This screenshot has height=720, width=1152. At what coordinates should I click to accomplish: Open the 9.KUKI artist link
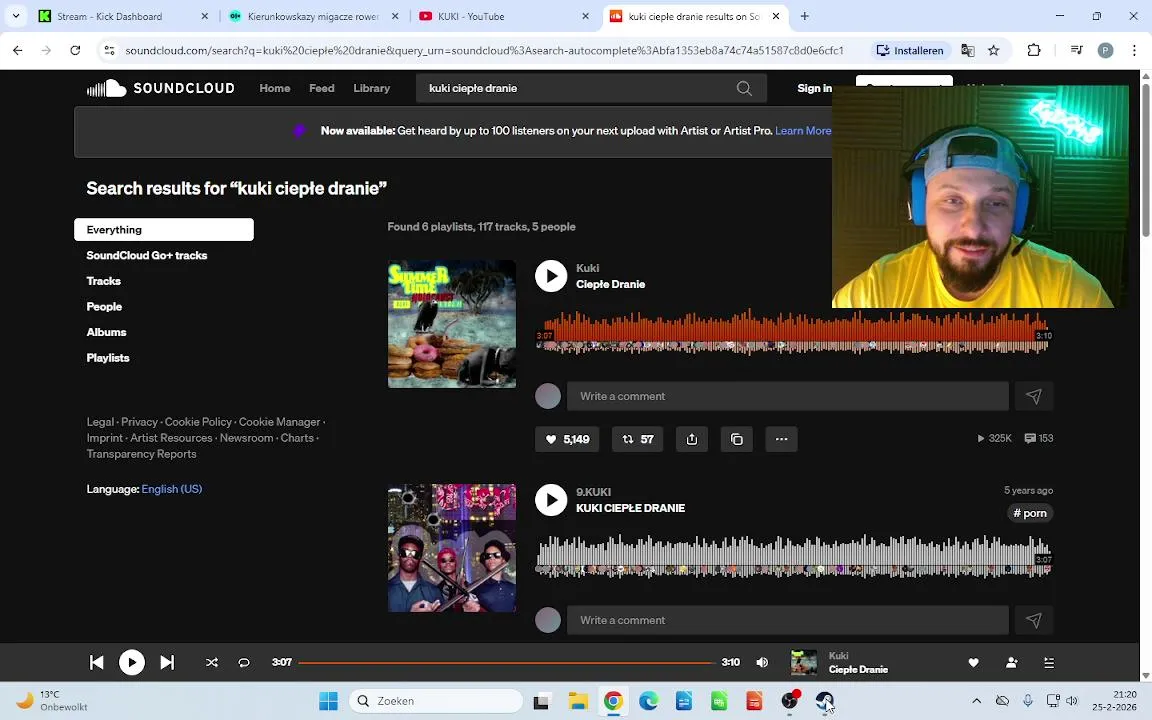594,492
